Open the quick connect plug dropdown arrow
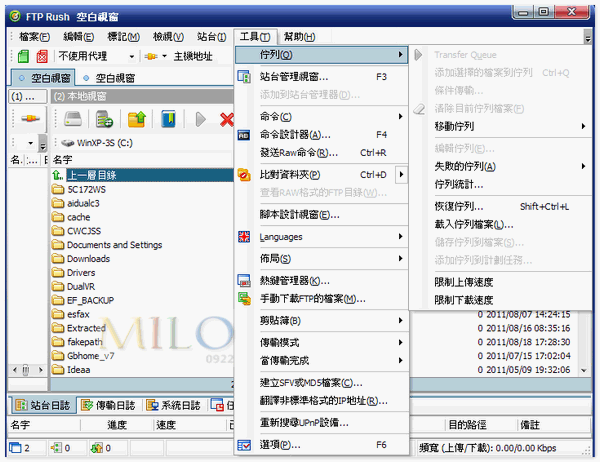The height and width of the screenshot is (462, 600). pyautogui.click(x=164, y=56)
